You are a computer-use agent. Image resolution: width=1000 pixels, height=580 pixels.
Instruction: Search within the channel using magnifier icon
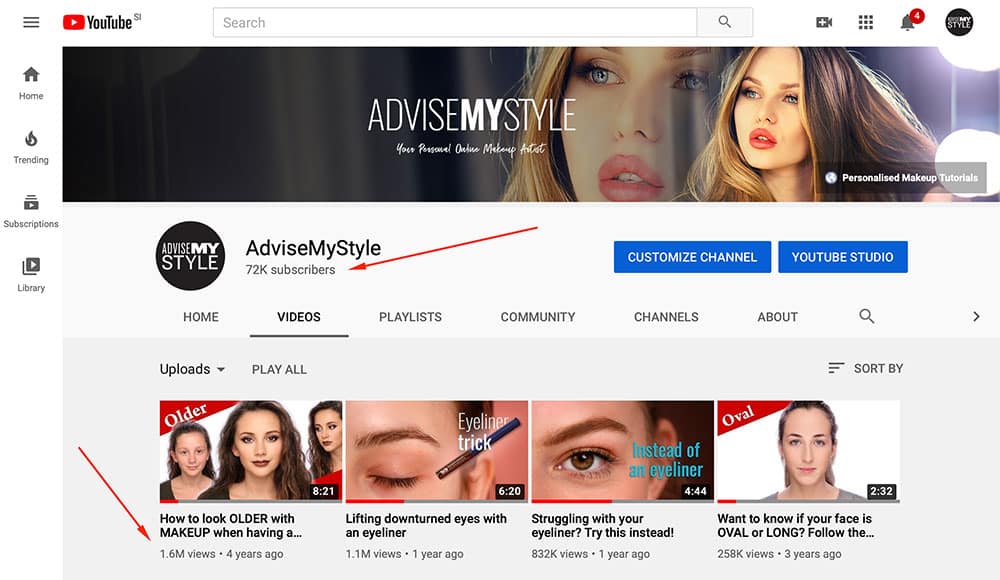[866, 316]
